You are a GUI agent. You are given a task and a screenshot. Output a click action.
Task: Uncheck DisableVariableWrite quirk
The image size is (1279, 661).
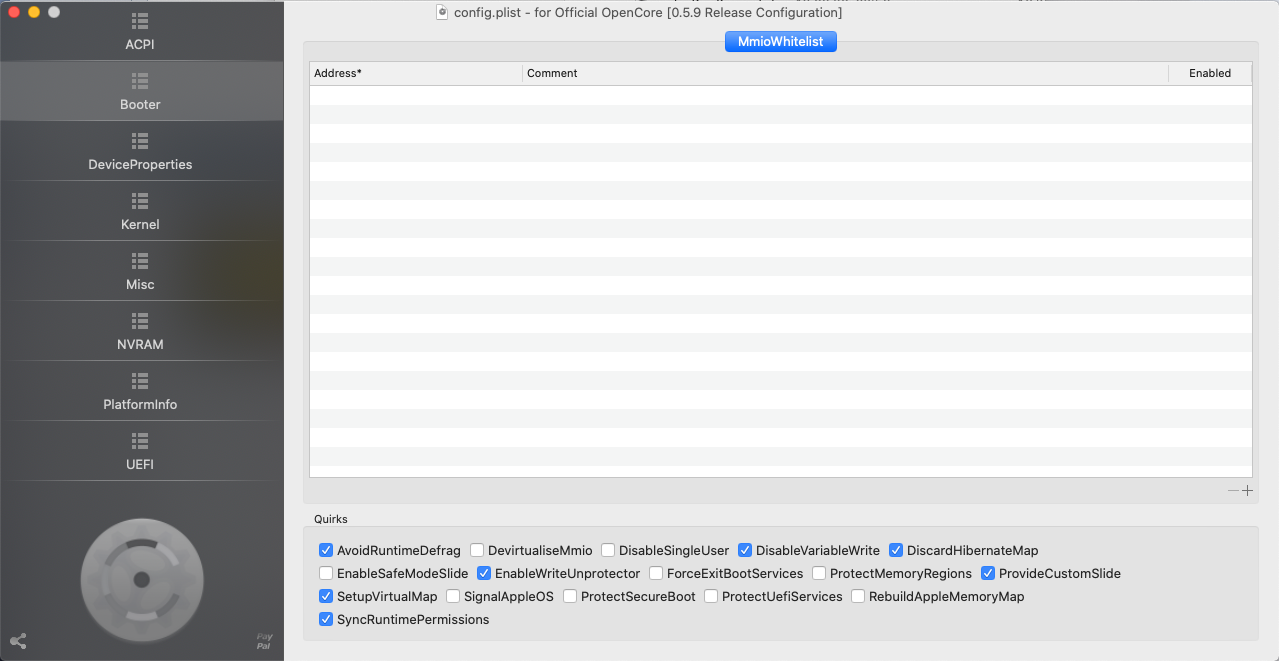pos(745,550)
